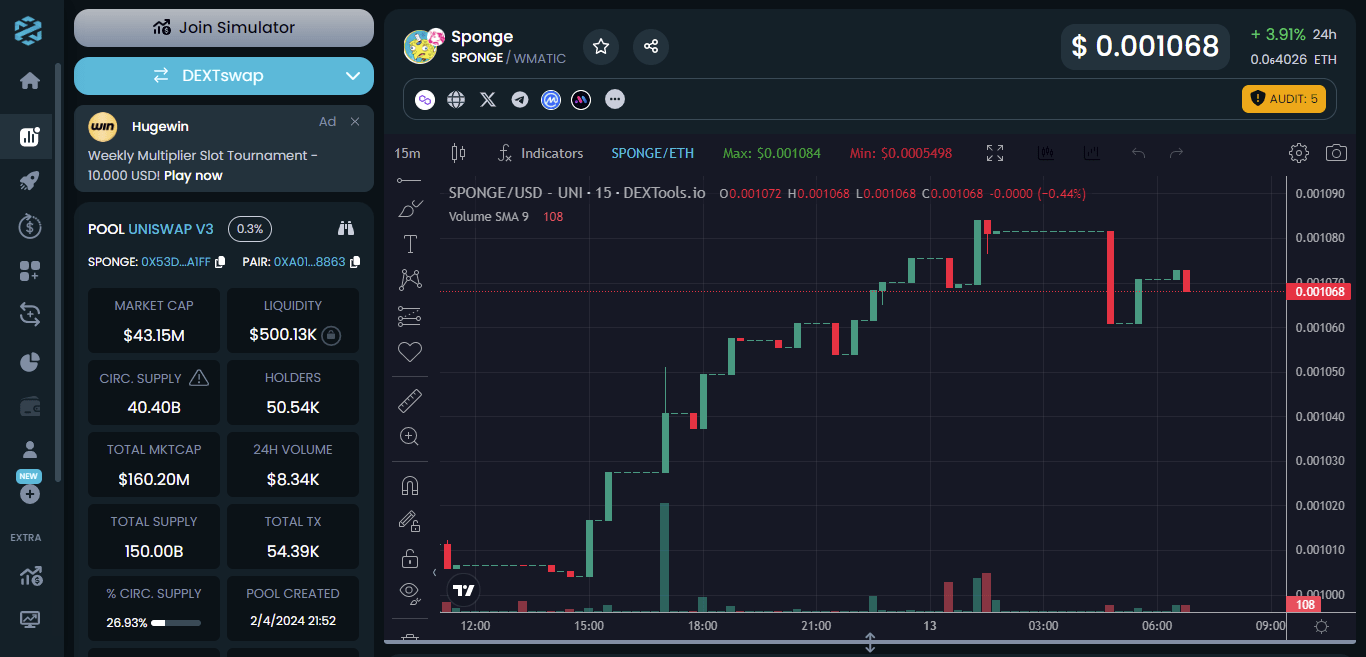Click the Play now ad link
The width and height of the screenshot is (1366, 657).
194,175
